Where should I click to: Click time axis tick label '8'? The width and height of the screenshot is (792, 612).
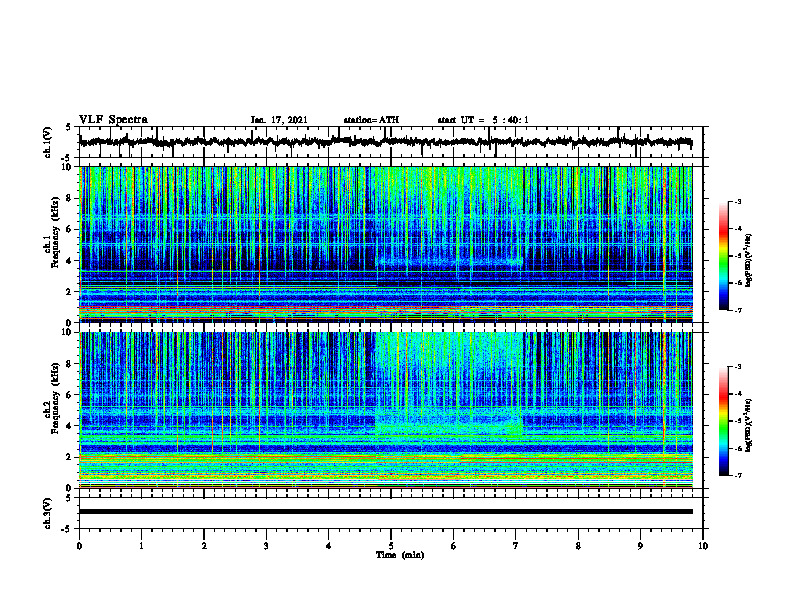coord(578,546)
